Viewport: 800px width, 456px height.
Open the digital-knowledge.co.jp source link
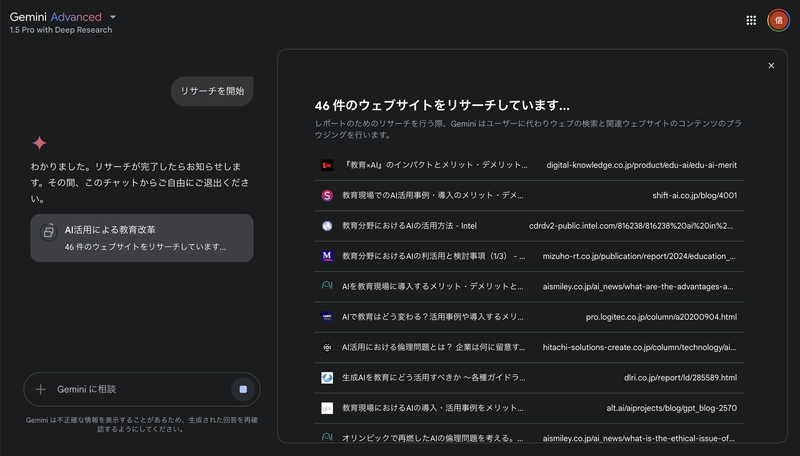pyautogui.click(x=640, y=164)
